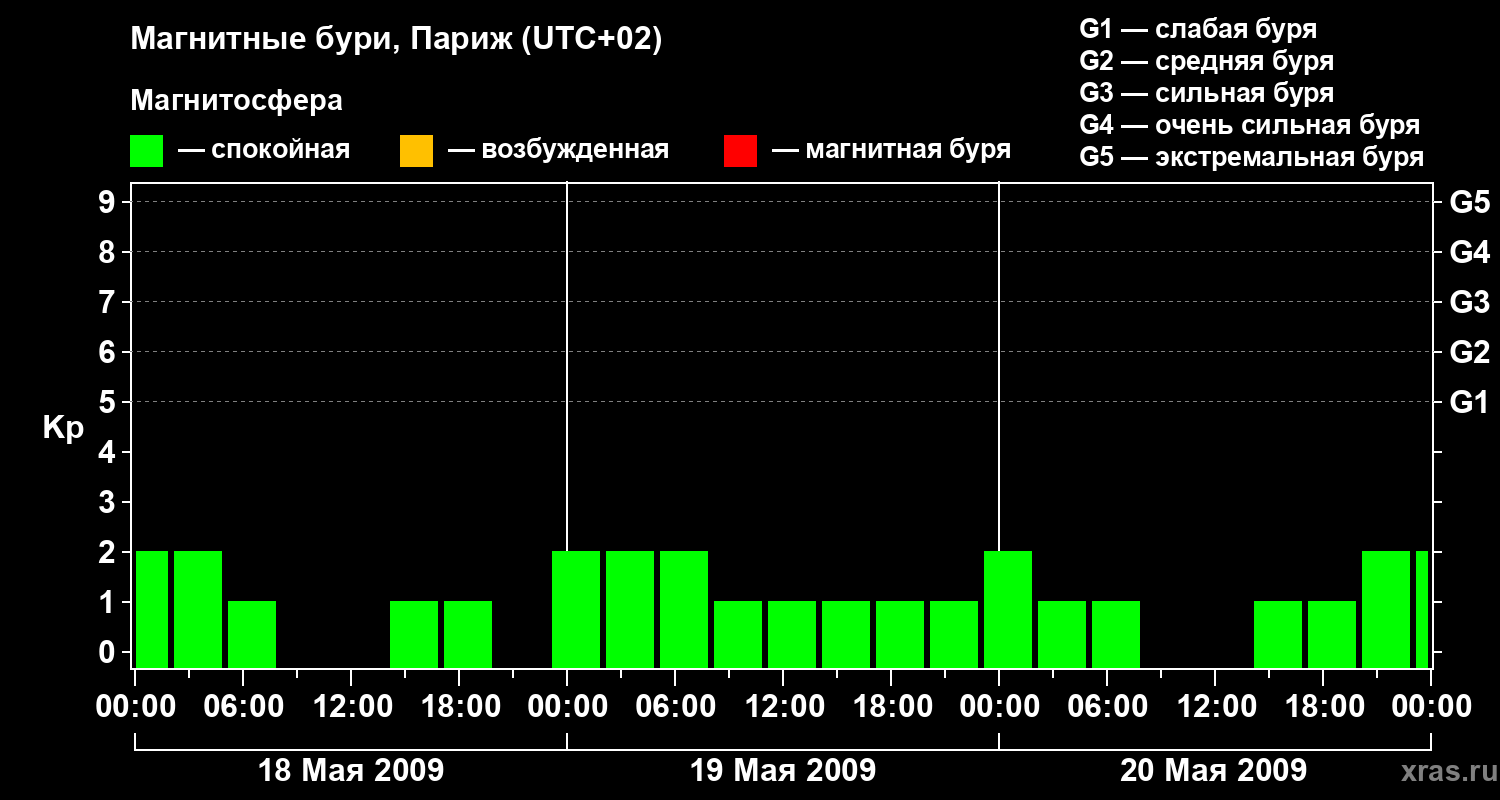The height and width of the screenshot is (800, 1500).
Task: Click 20 May's 15:00–18:00 bar
Action: pyautogui.click(x=1278, y=634)
